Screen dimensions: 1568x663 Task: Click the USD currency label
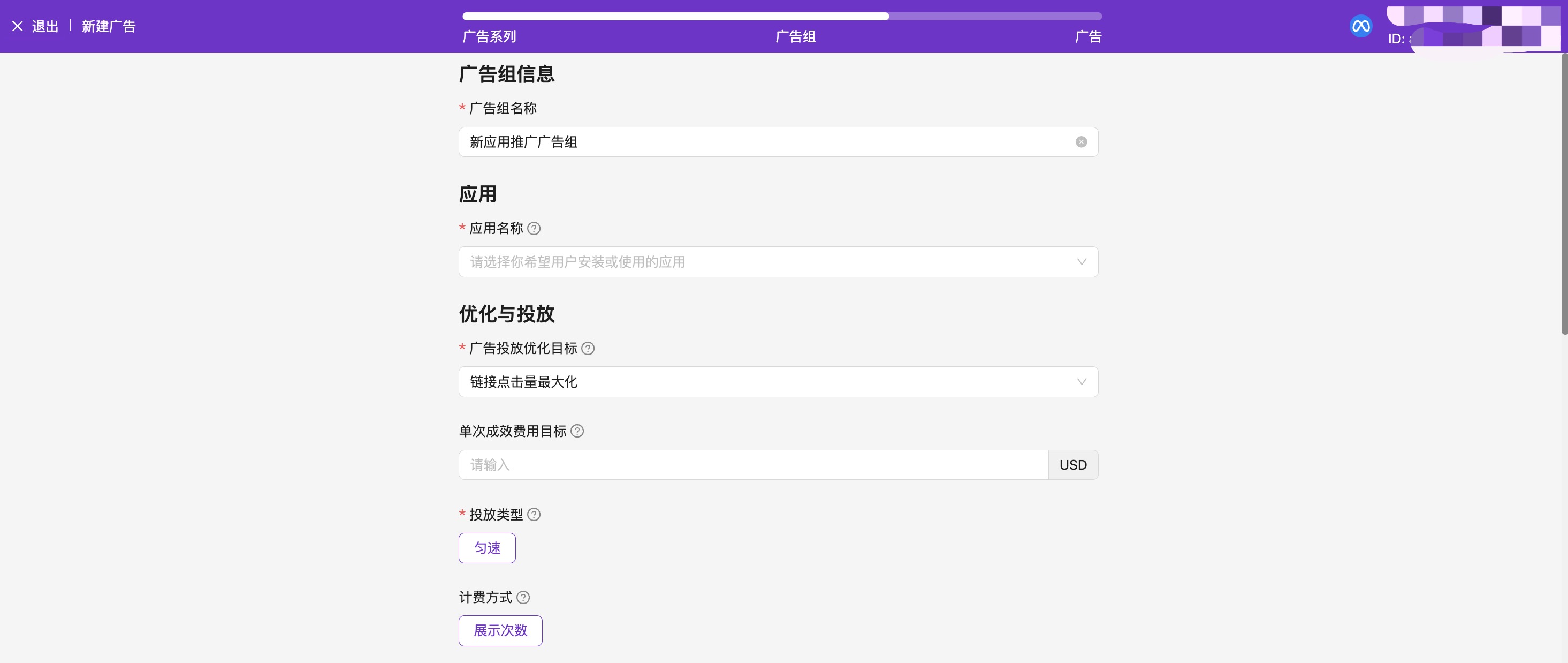point(1073,465)
